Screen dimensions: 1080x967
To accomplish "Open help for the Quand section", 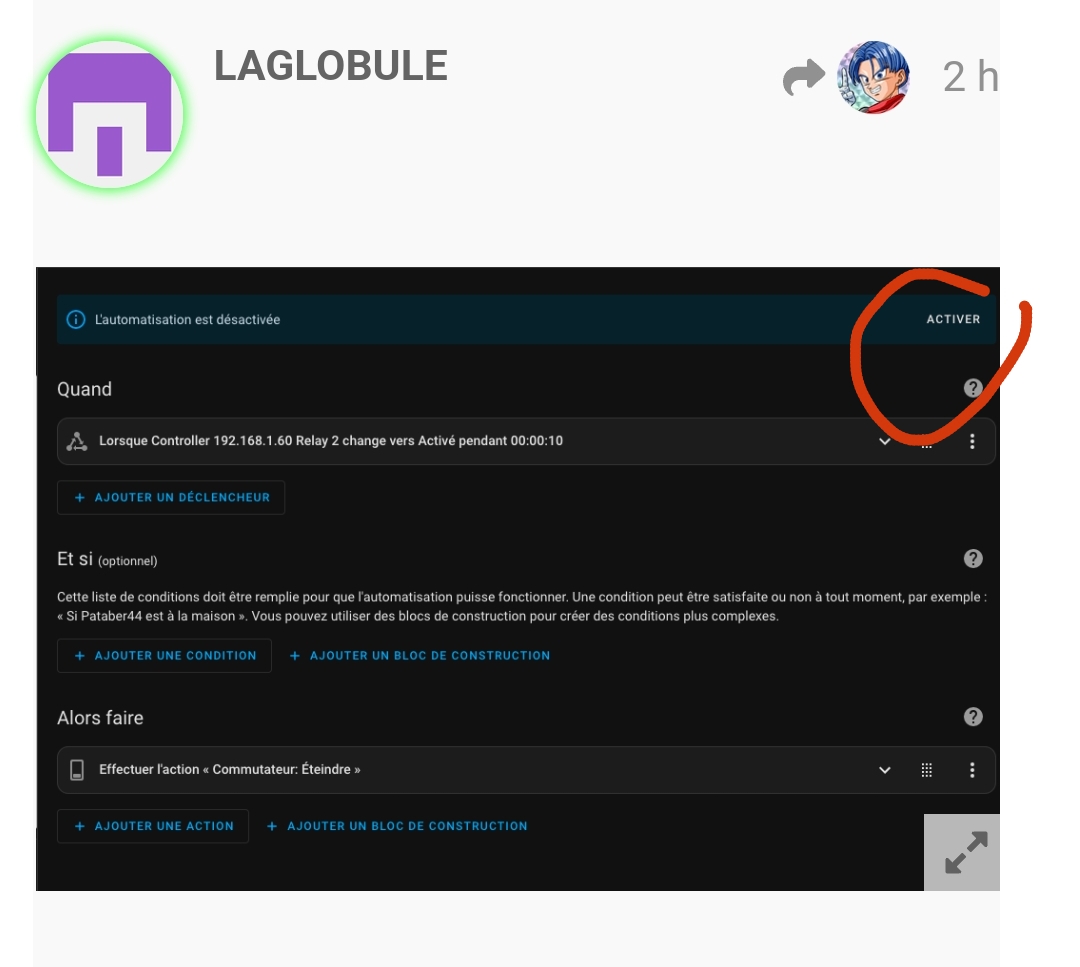I will pyautogui.click(x=973, y=388).
